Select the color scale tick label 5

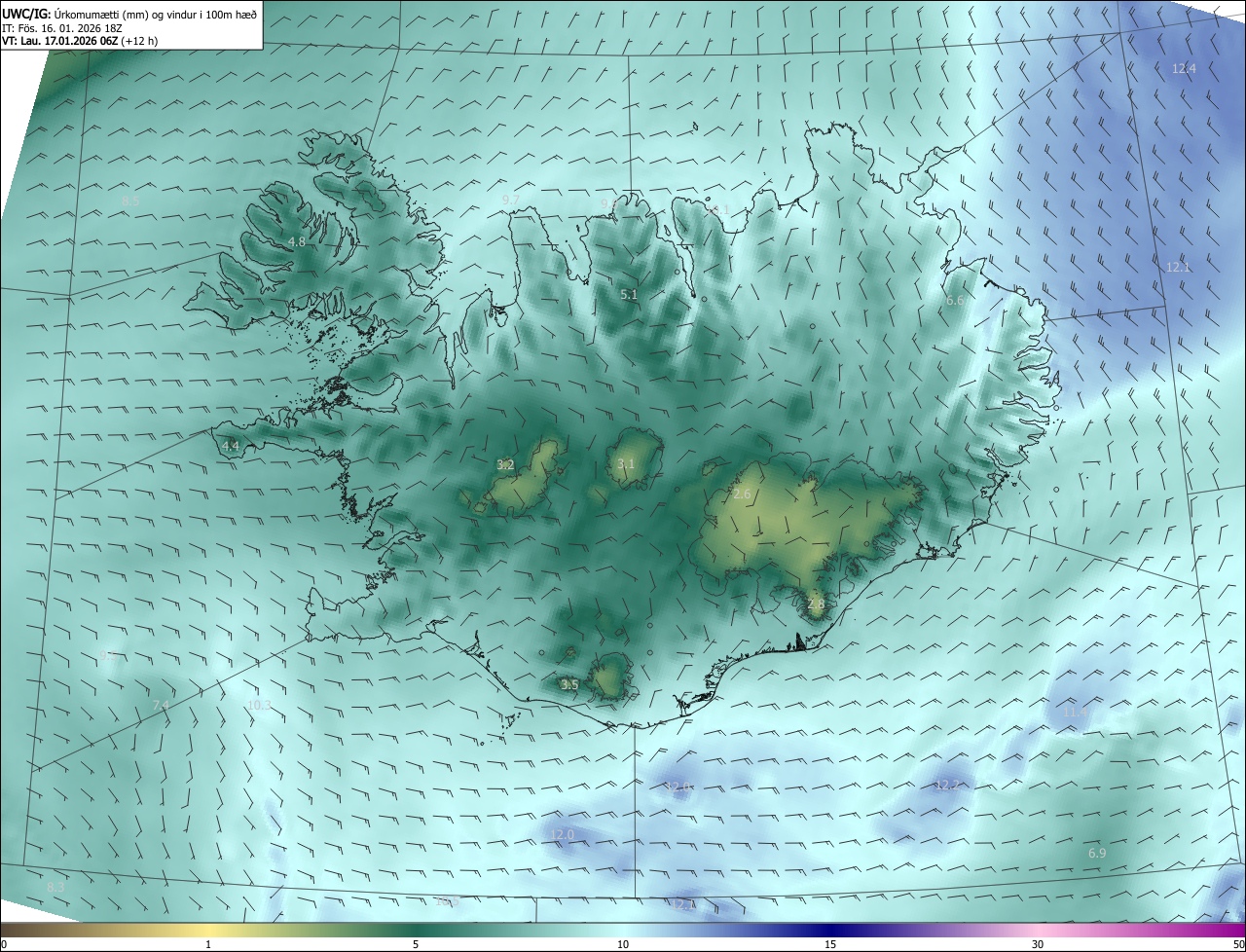[416, 944]
